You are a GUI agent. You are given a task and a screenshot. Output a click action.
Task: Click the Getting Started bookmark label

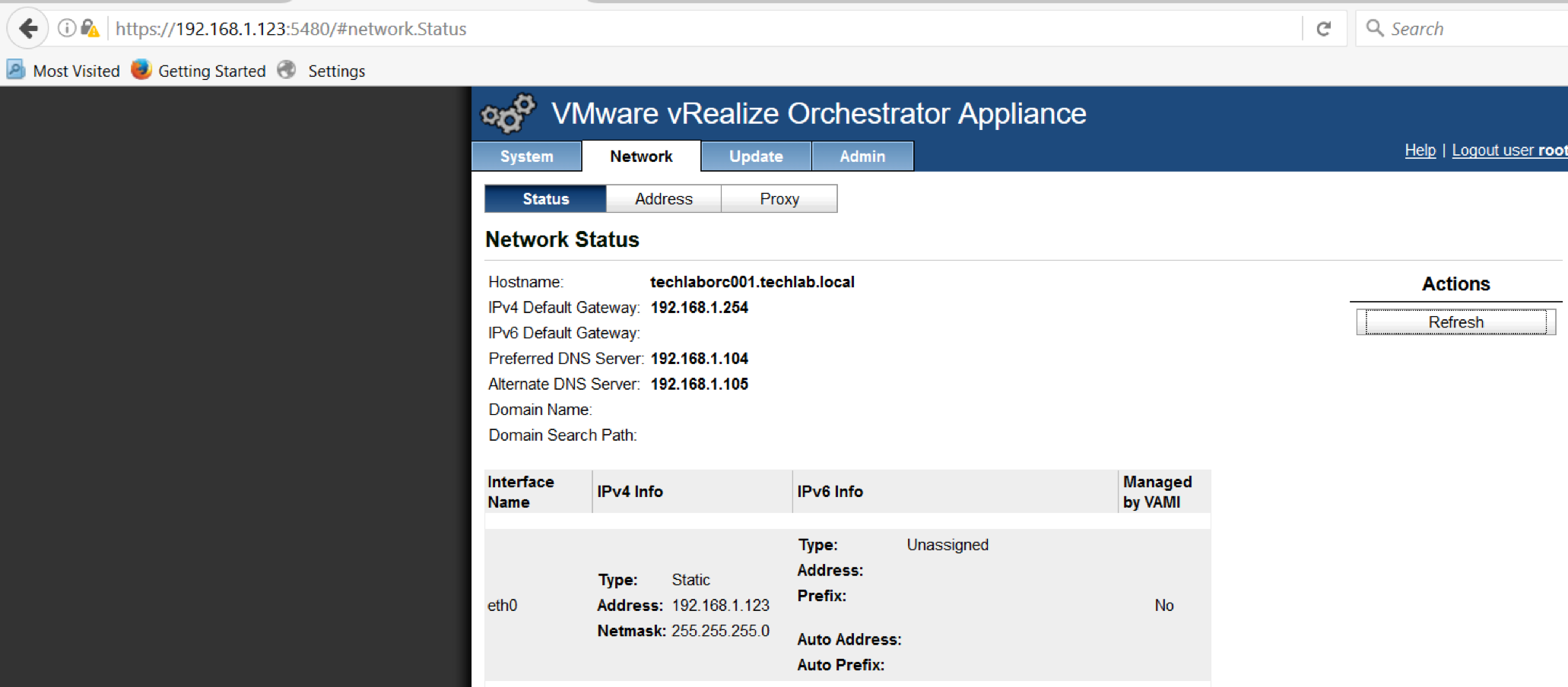pos(211,71)
